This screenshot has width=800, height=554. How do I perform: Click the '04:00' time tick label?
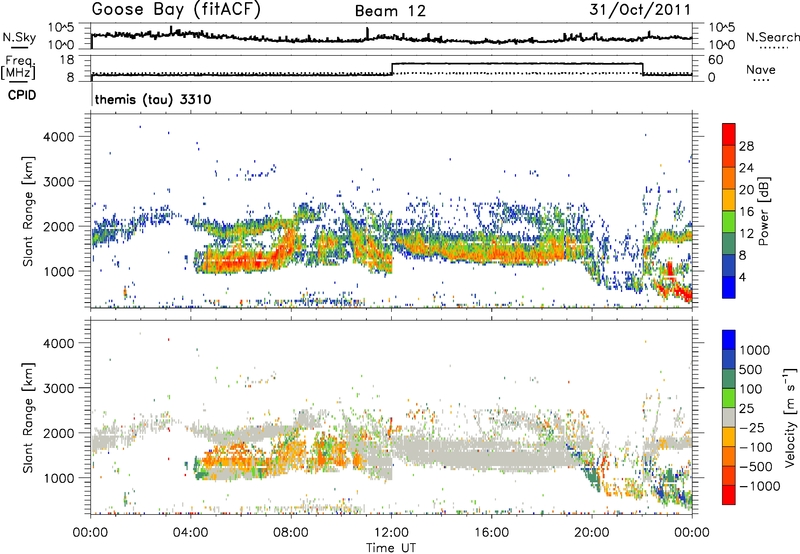[191, 533]
